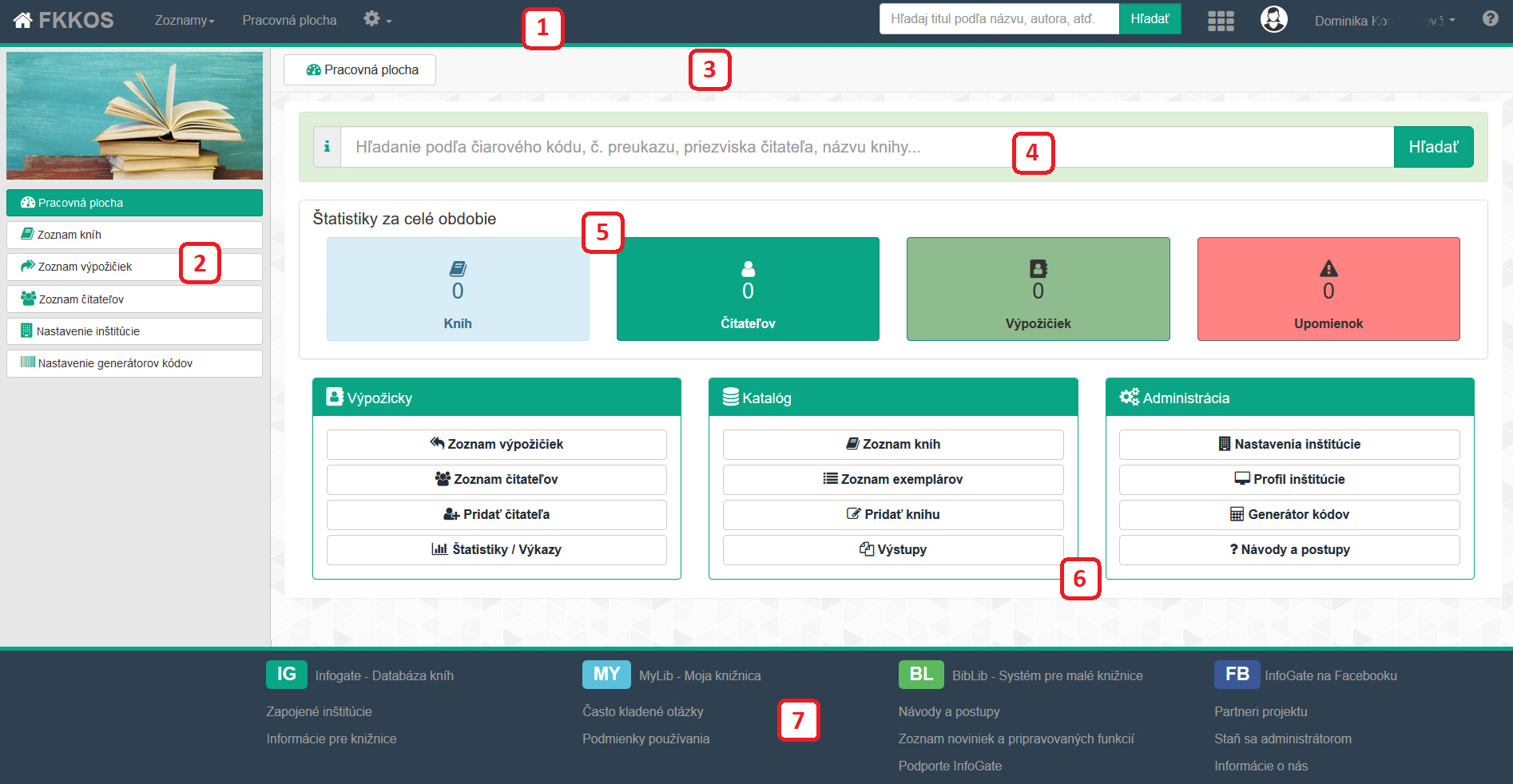Click the Generátor kódov button
Image resolution: width=1513 pixels, height=784 pixels.
coord(1289,514)
